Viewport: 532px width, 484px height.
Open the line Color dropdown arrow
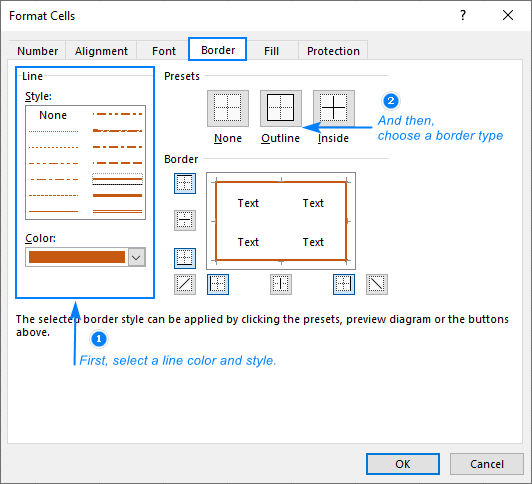pos(136,257)
